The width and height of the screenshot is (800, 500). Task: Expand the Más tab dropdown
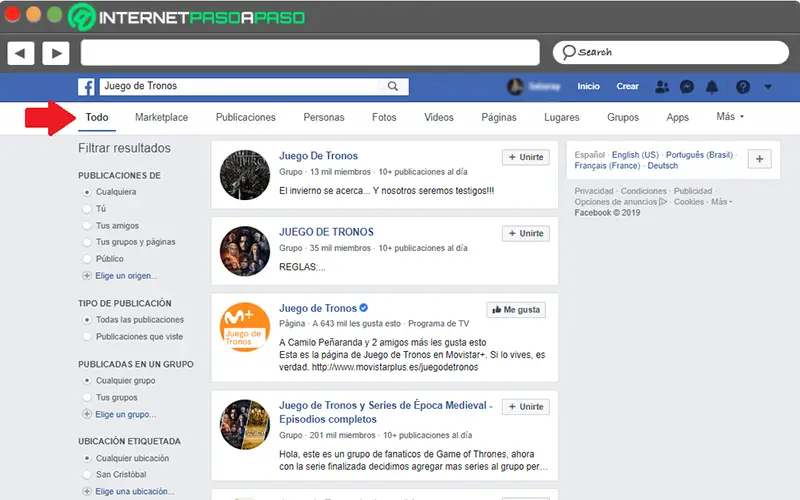coord(730,117)
